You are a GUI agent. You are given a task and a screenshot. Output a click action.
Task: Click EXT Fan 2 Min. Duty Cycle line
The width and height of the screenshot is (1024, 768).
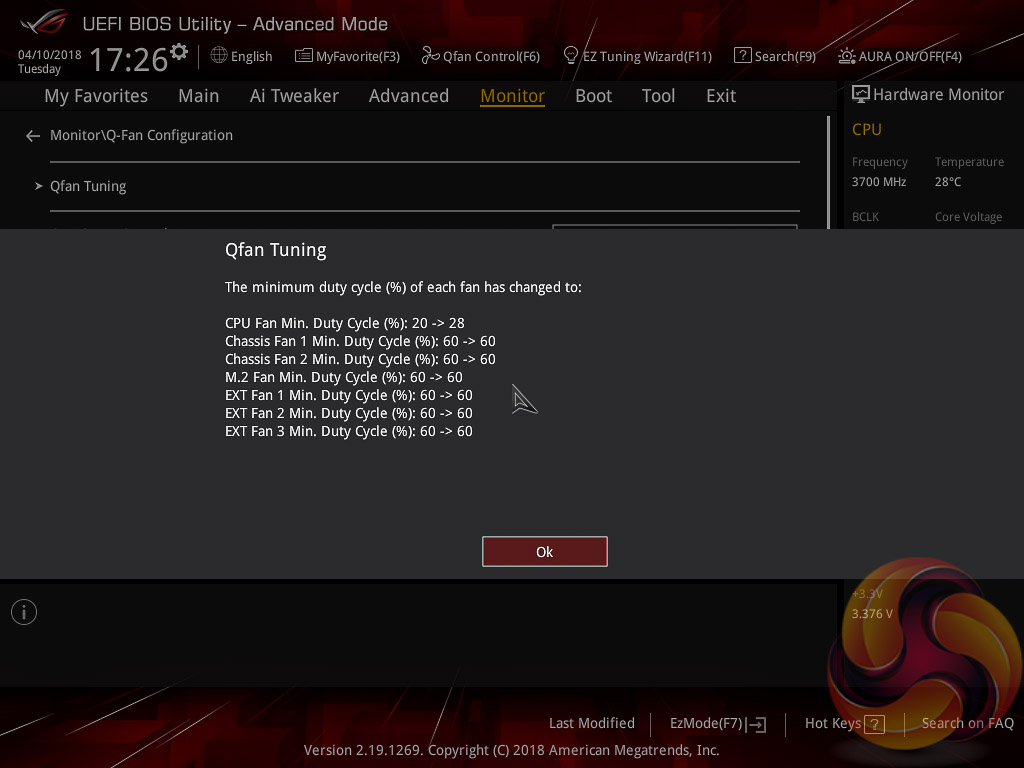pos(349,413)
